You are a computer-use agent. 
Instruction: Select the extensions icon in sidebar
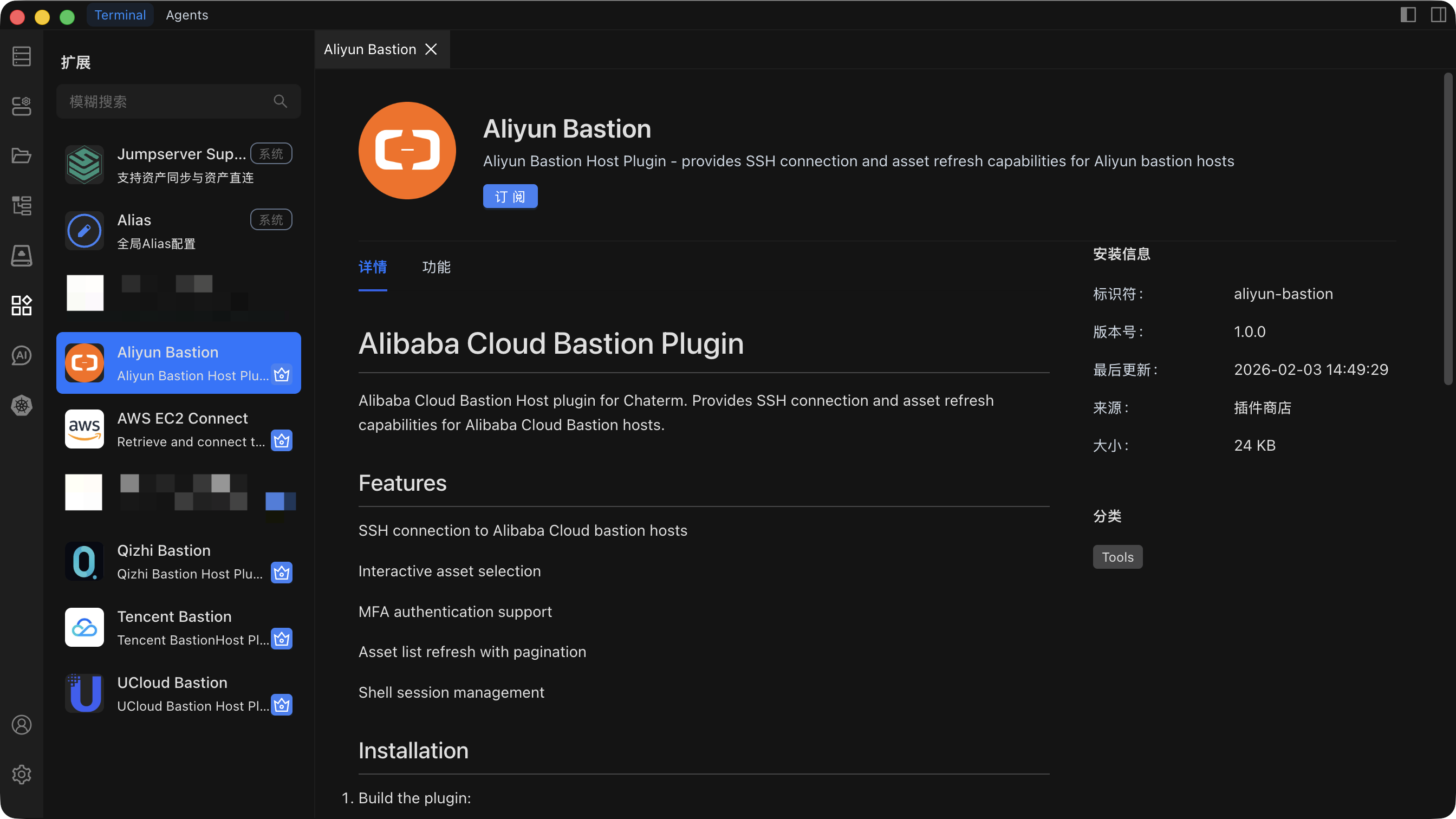click(x=22, y=305)
